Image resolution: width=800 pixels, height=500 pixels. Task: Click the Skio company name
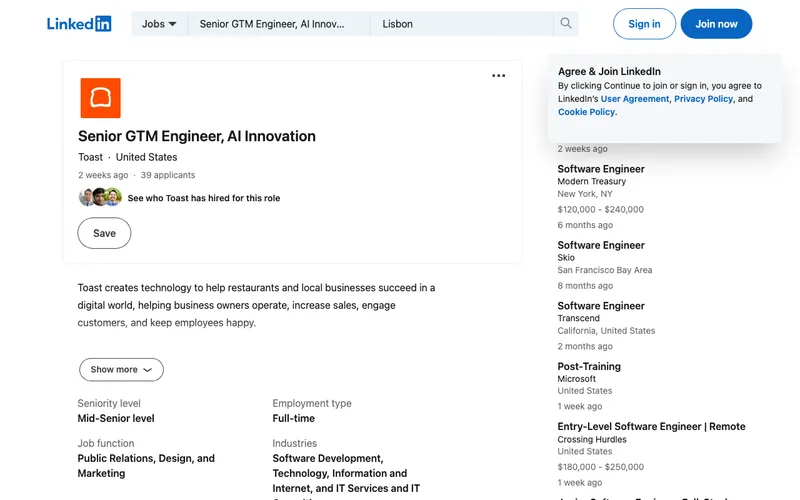click(x=566, y=258)
